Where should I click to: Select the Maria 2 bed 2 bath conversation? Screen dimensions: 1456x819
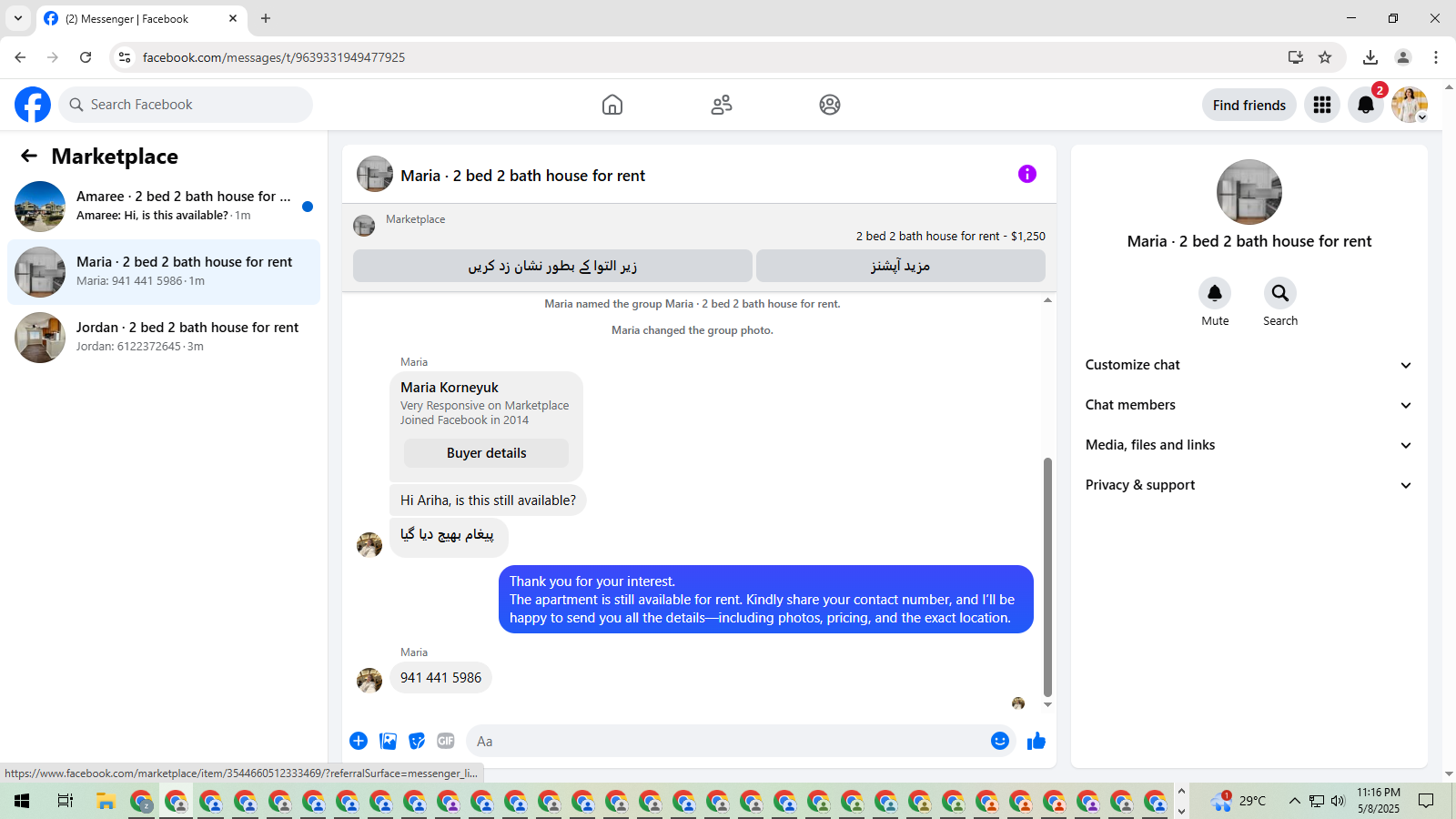click(164, 272)
